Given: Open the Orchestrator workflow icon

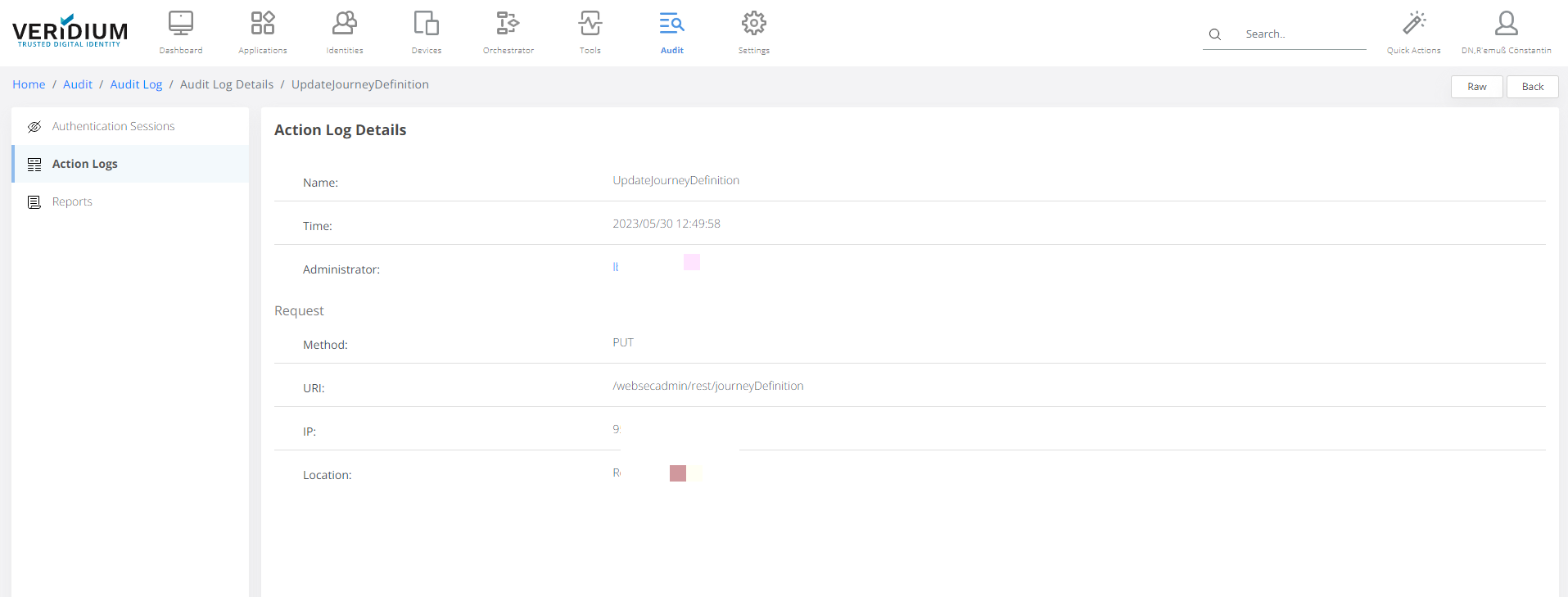Looking at the screenshot, I should pos(508,24).
